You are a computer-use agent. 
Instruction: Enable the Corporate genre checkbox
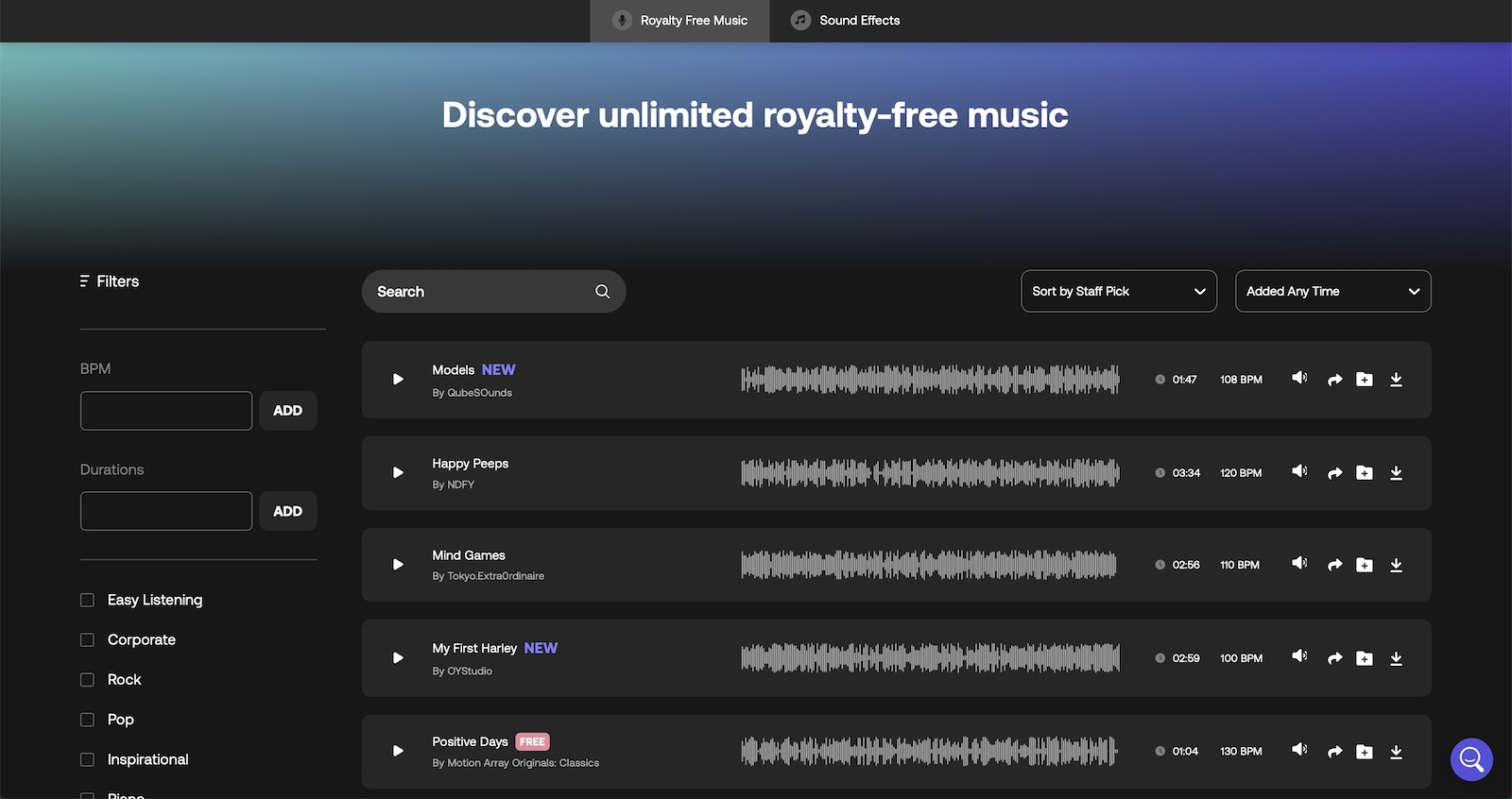coord(88,639)
